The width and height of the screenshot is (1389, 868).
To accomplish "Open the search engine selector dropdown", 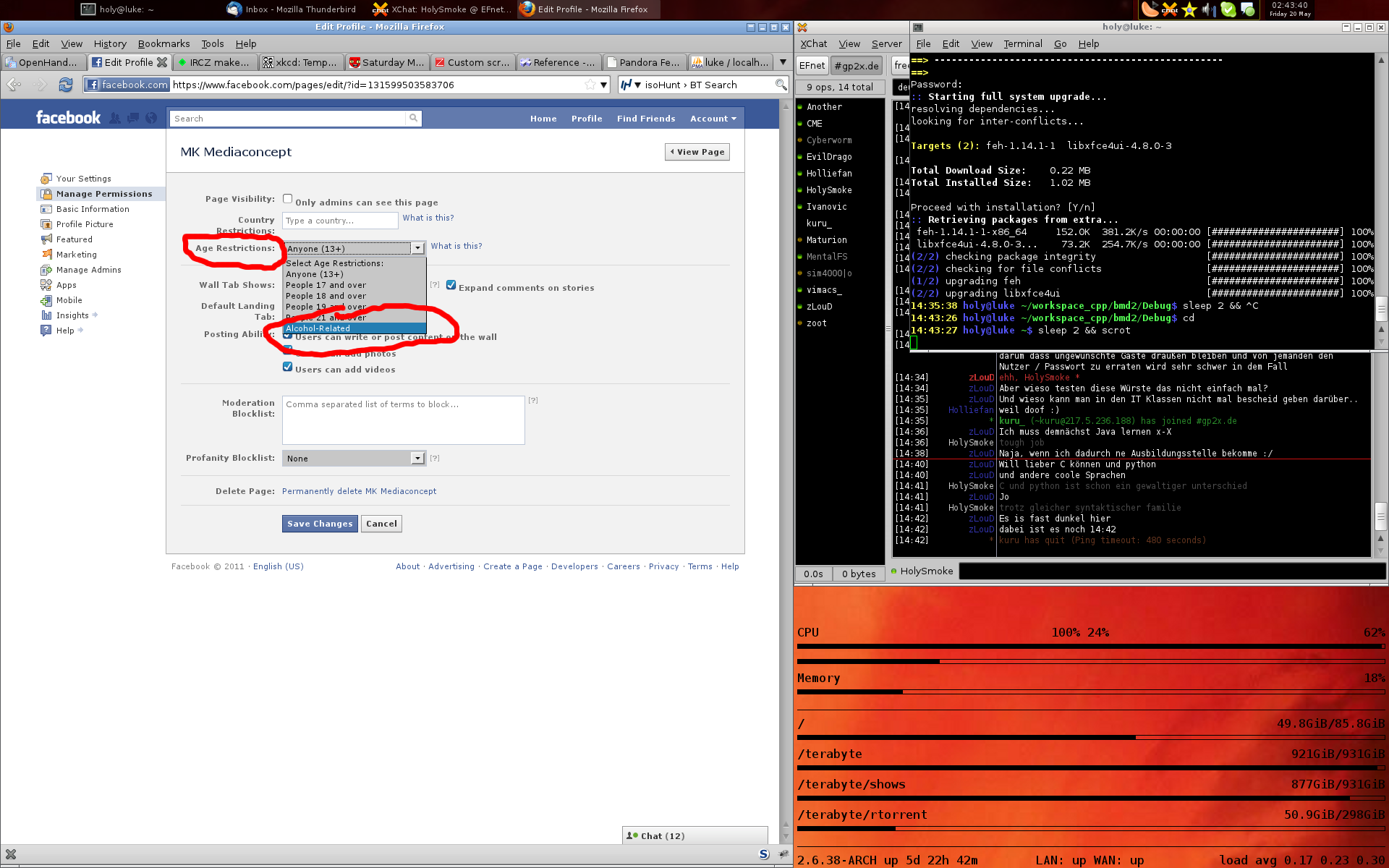I will (x=631, y=85).
